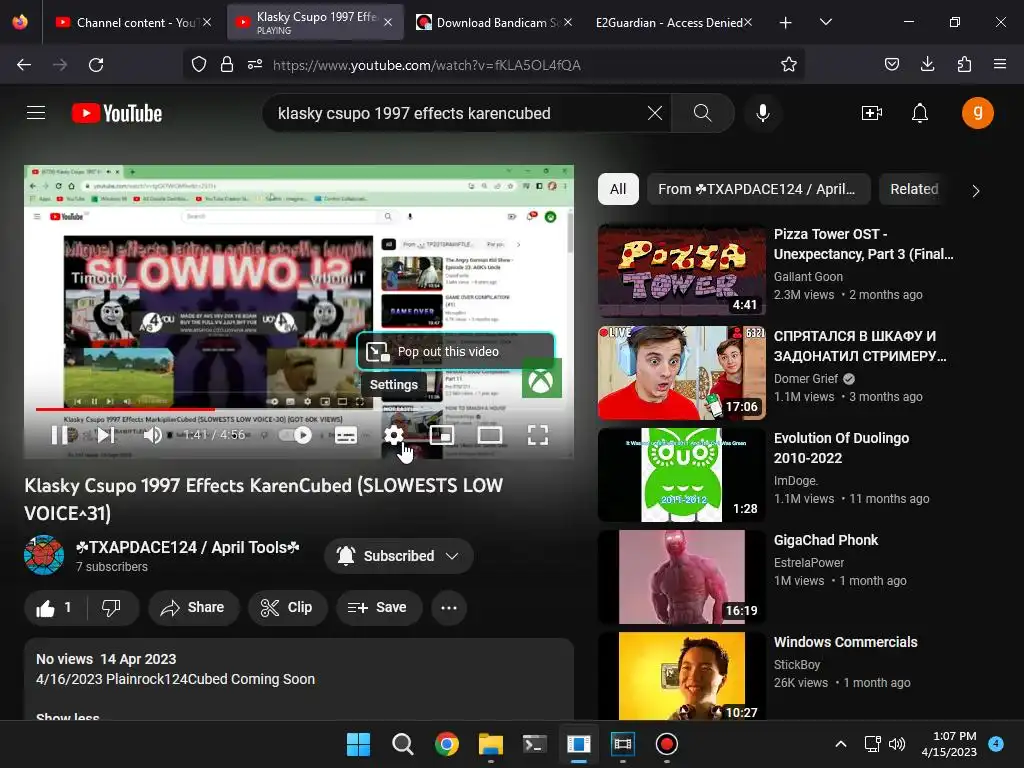Open Firefox downloads panel

(x=927, y=65)
